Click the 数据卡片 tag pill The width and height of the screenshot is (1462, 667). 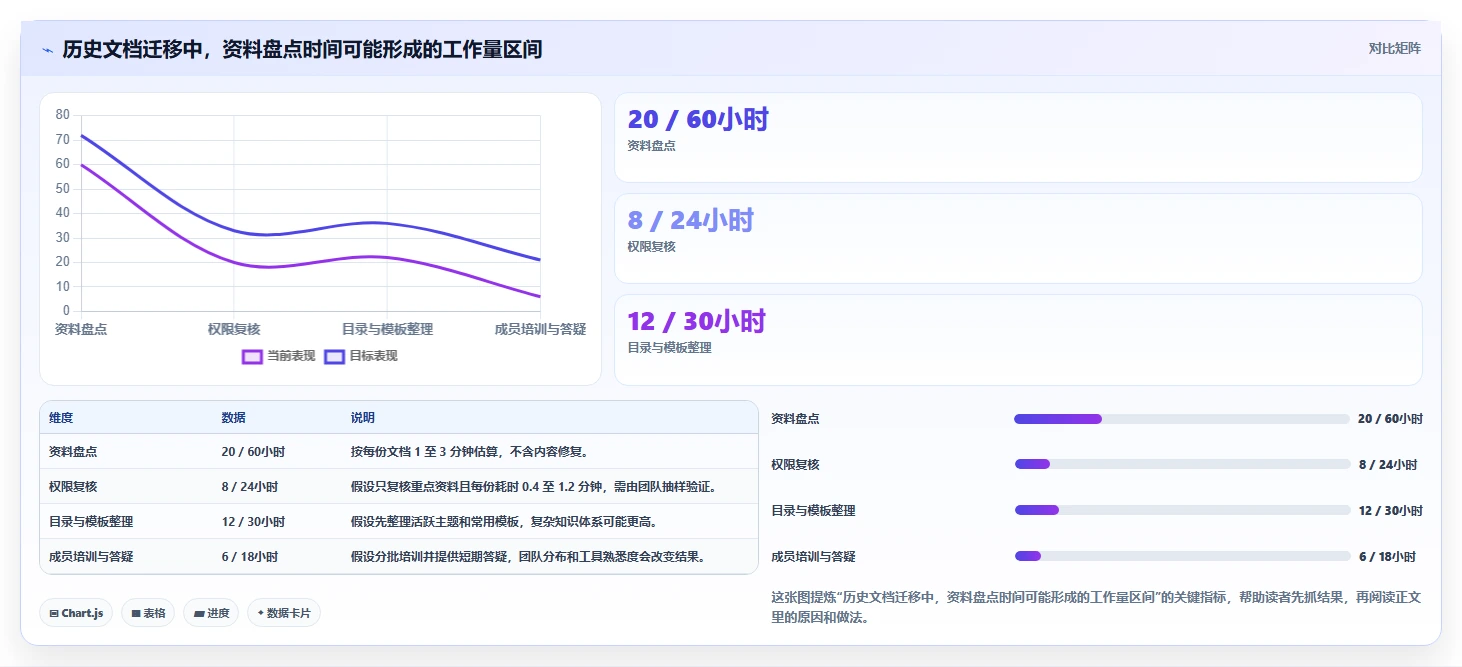(284, 613)
